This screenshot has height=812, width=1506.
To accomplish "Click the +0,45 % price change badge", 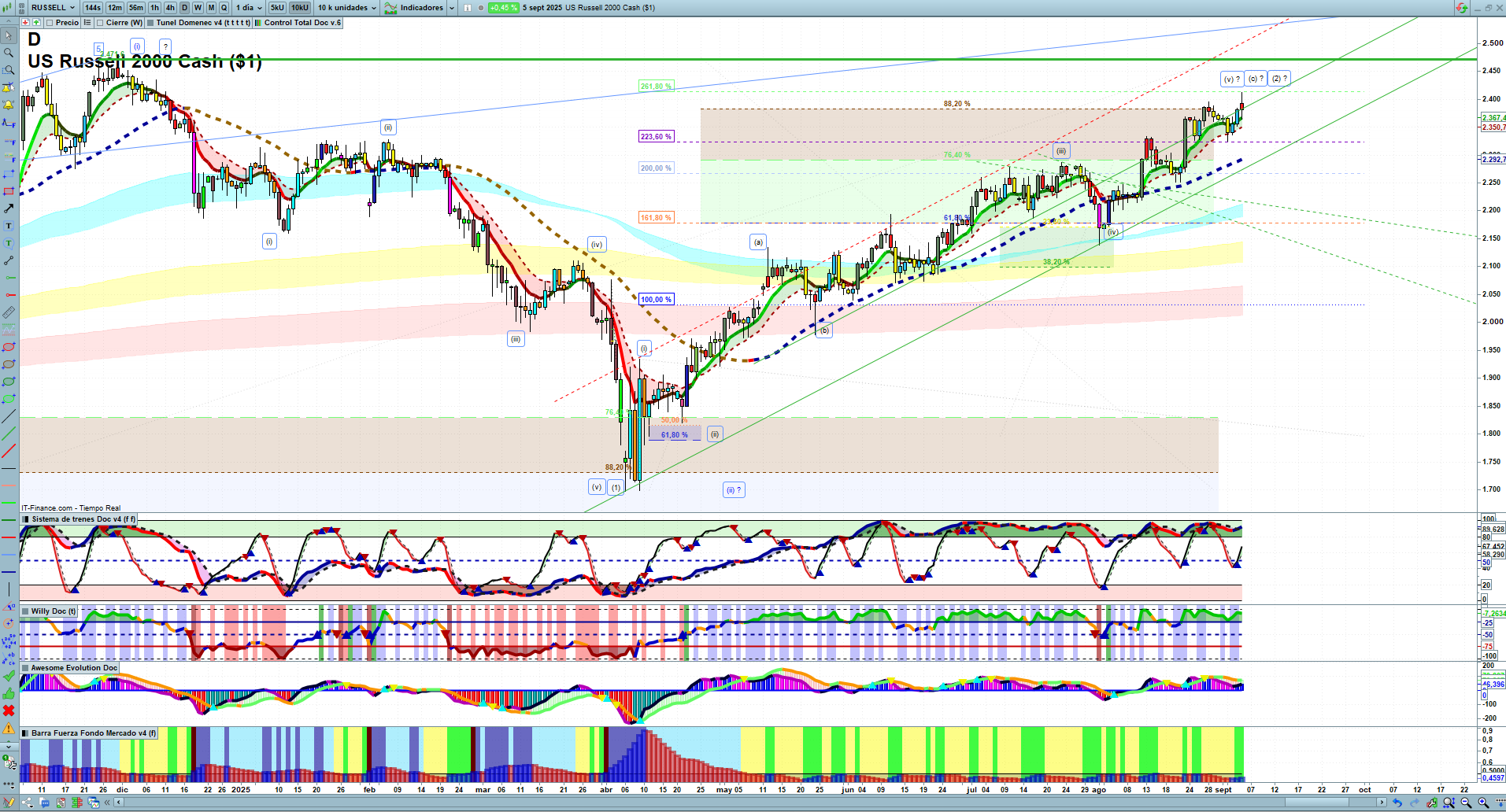I will (503, 8).
